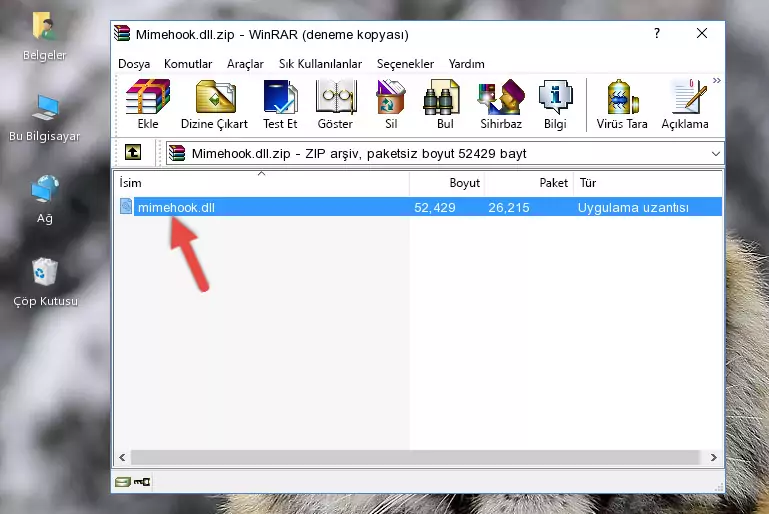Click the WinRAR title bar icon

pyautogui.click(x=122, y=33)
